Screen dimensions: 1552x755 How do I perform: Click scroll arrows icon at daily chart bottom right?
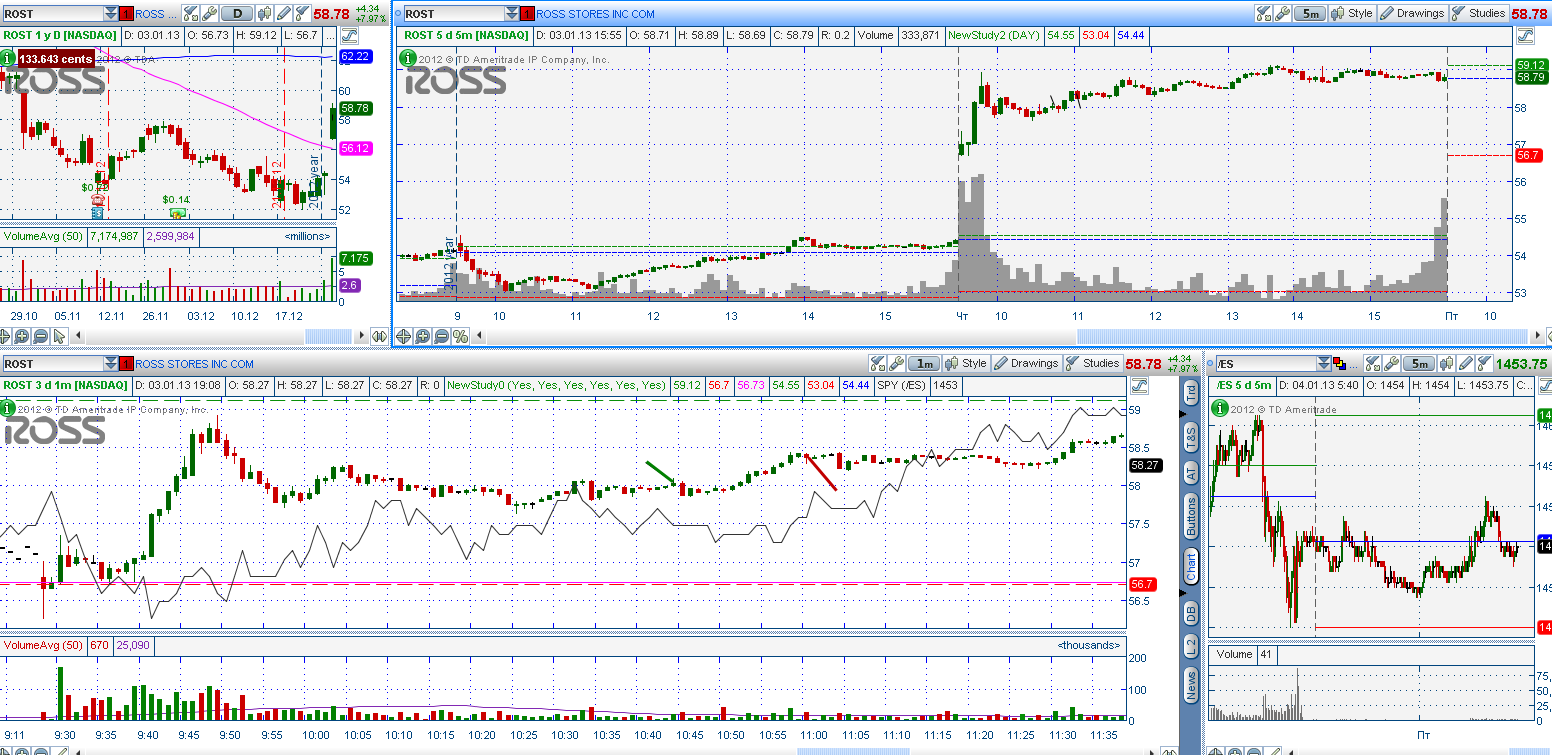[x=379, y=337]
